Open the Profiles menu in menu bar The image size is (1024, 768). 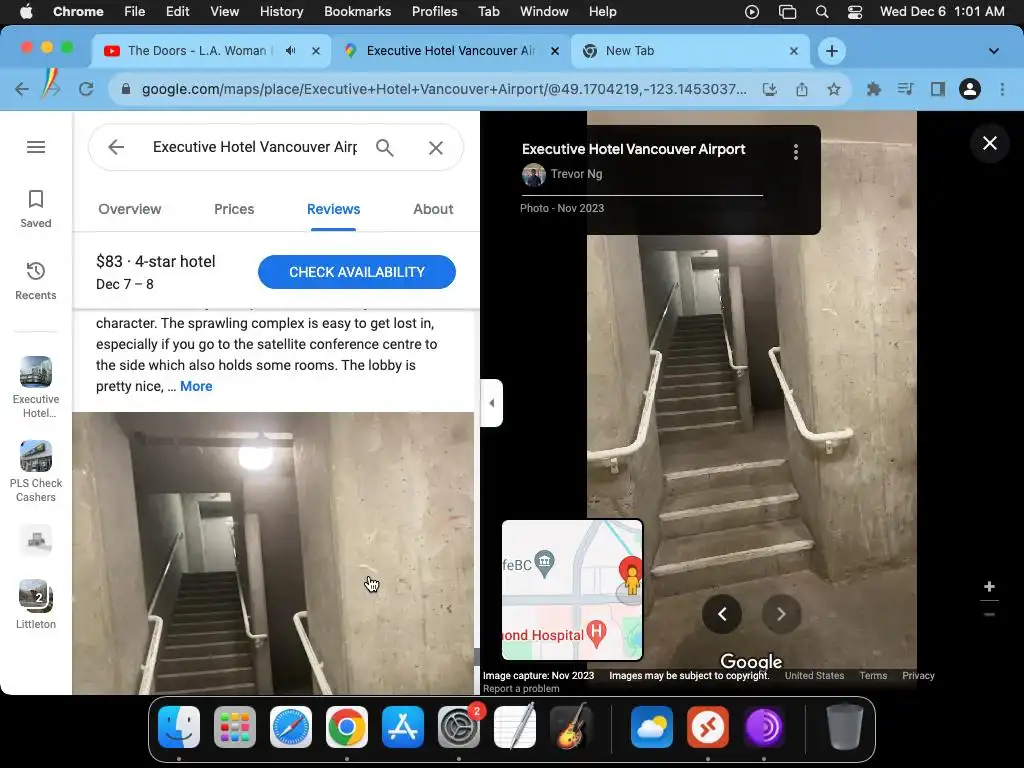pyautogui.click(x=434, y=12)
